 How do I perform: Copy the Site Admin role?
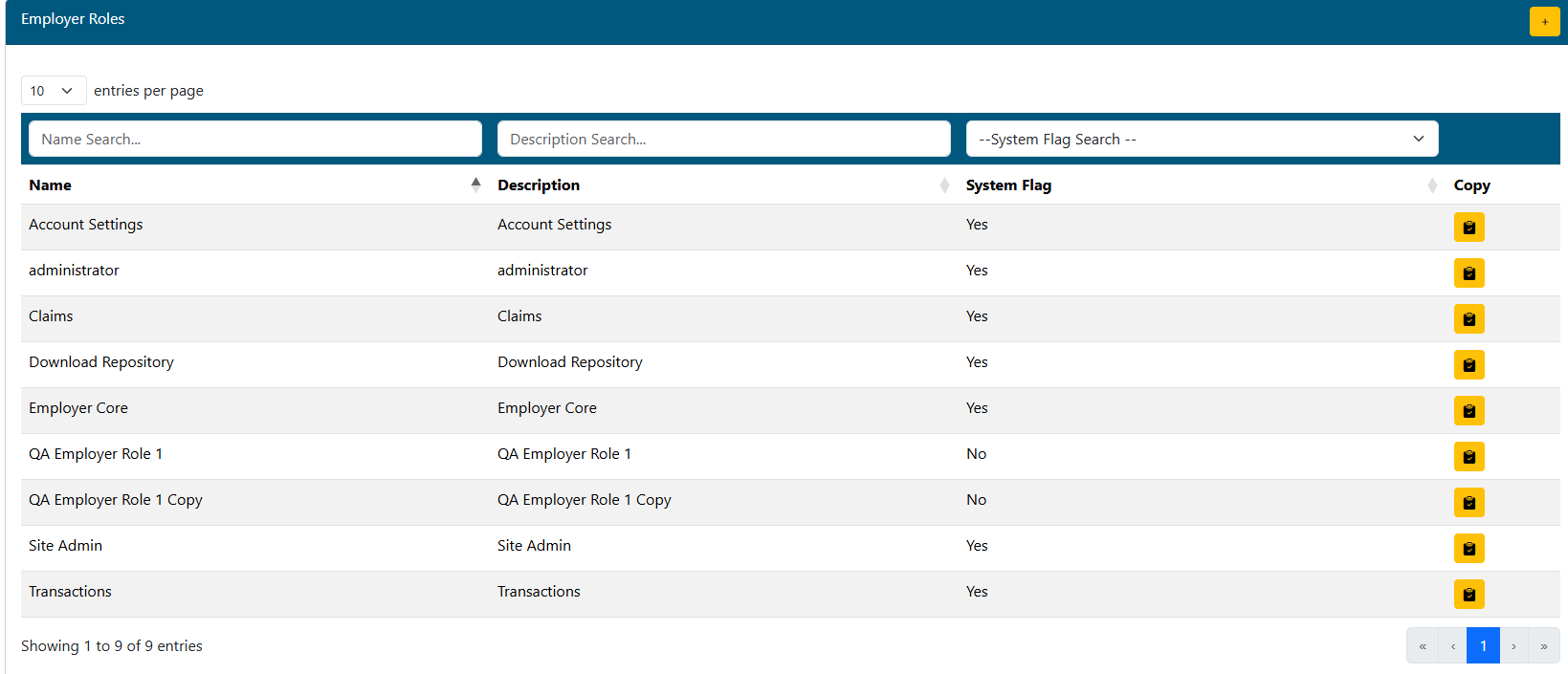click(x=1469, y=549)
